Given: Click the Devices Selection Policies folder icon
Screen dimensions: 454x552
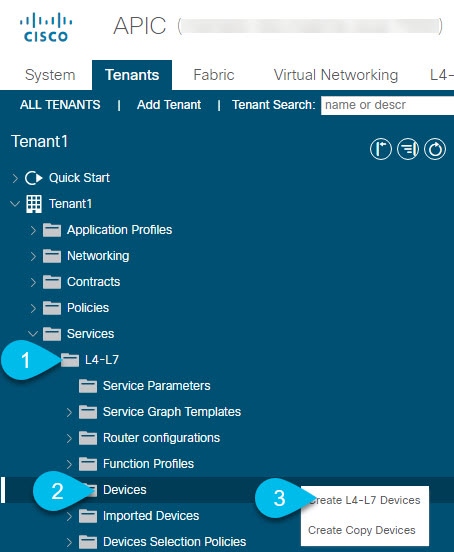Looking at the screenshot, I should pos(88,542).
